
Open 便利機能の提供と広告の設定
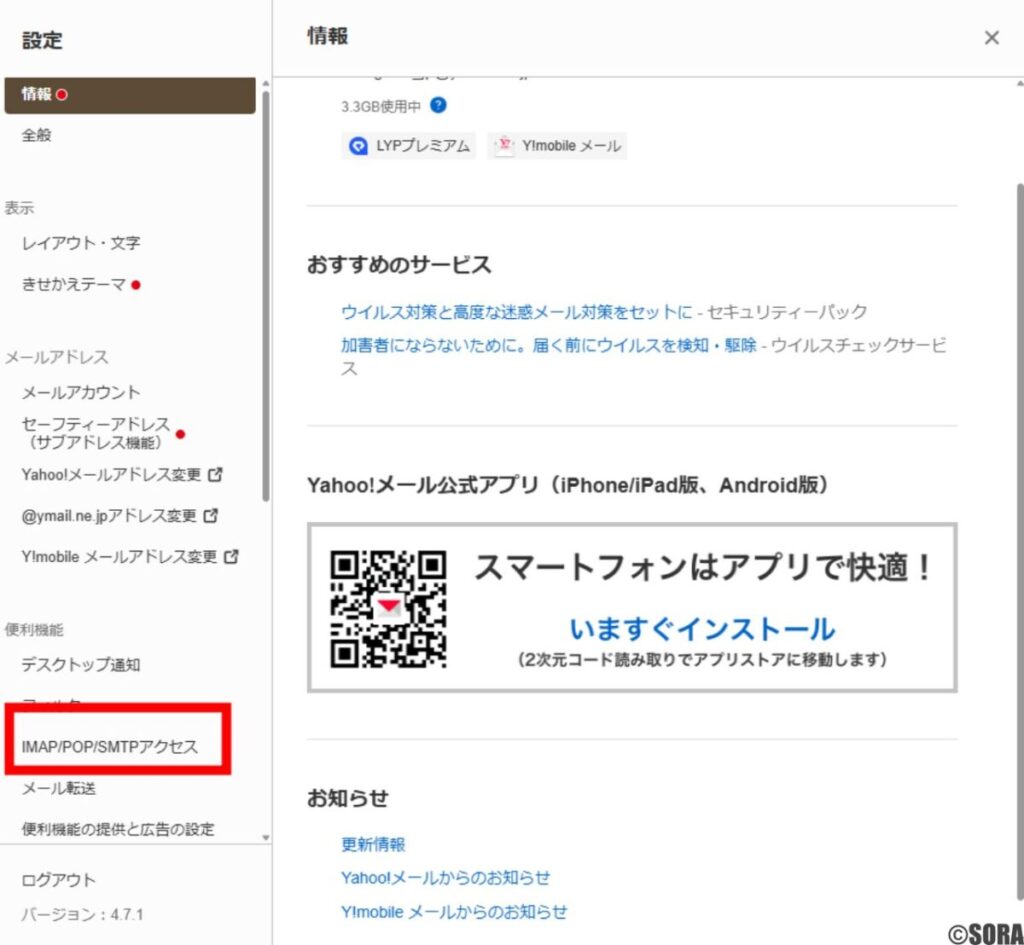[x=118, y=829]
